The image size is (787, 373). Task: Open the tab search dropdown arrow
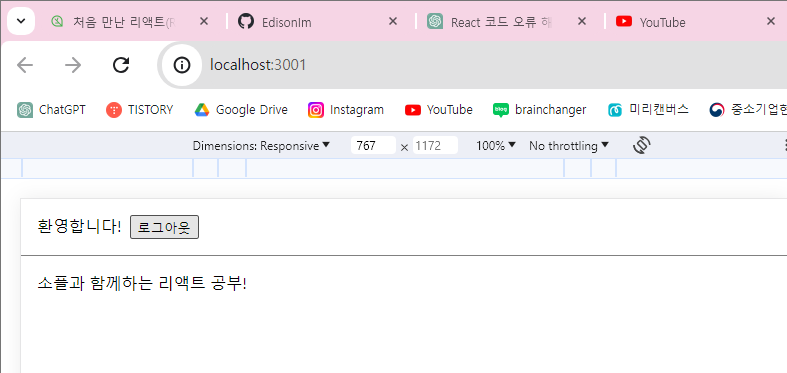[21, 21]
